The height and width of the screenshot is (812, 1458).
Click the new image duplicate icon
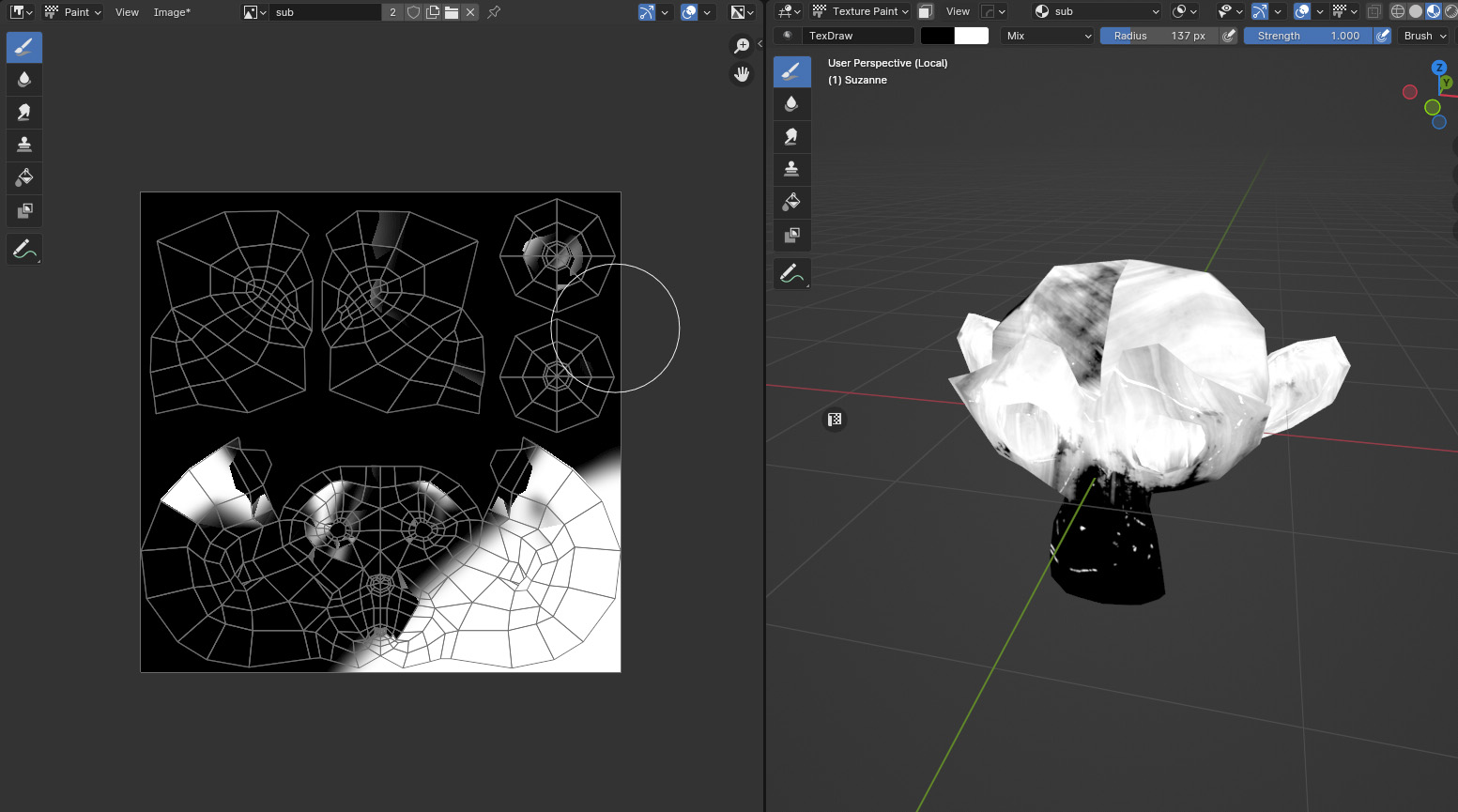click(433, 12)
